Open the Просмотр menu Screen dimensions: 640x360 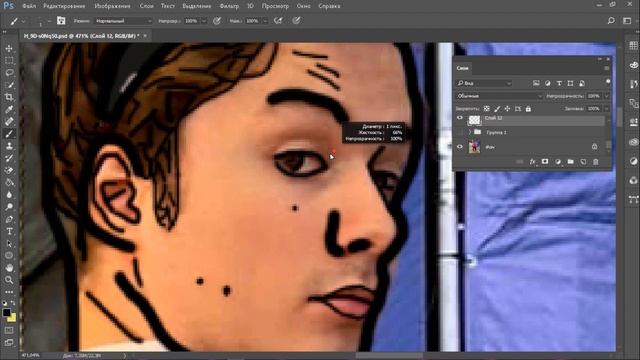[x=275, y=6]
